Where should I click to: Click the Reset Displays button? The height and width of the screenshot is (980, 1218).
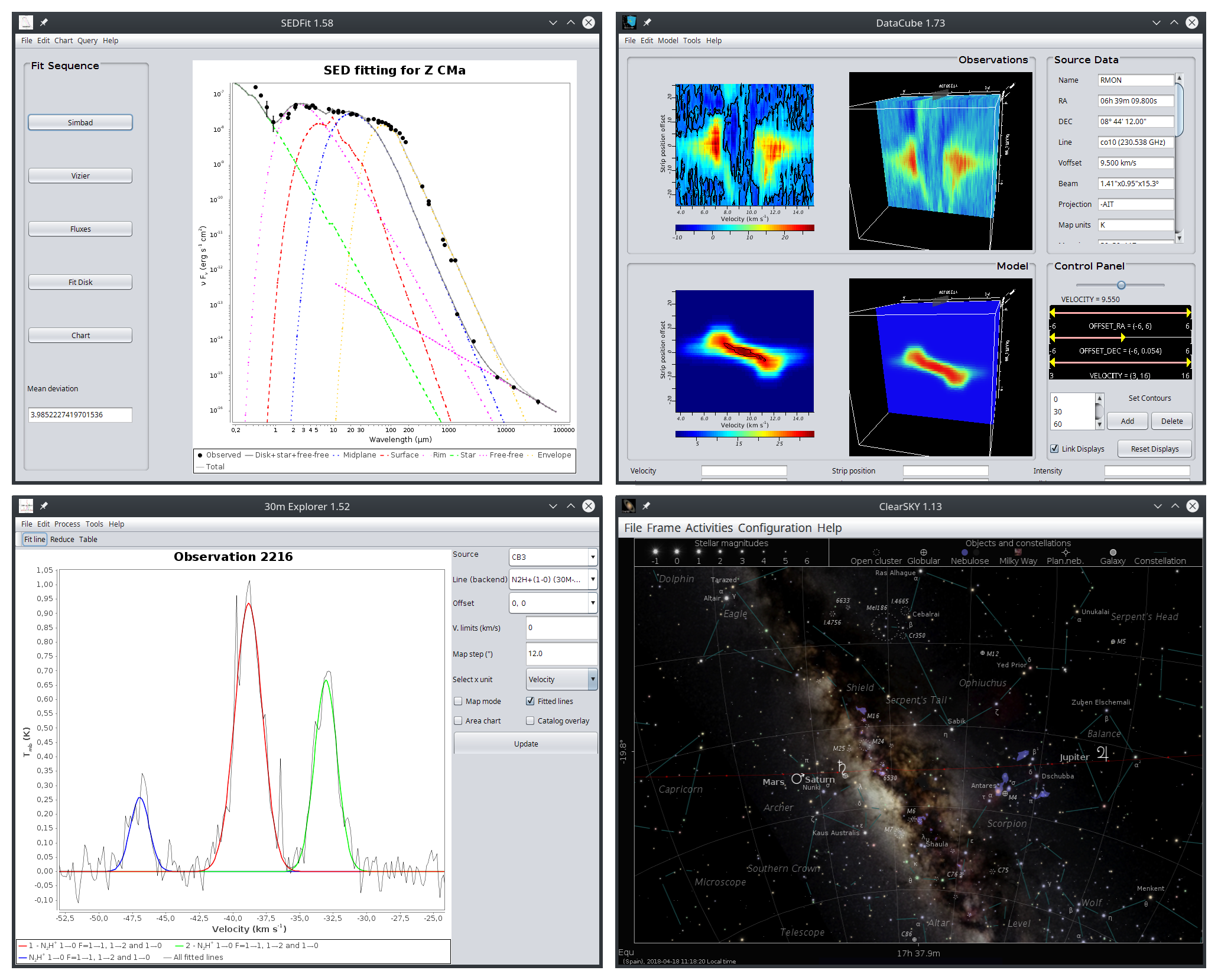[x=1154, y=449]
